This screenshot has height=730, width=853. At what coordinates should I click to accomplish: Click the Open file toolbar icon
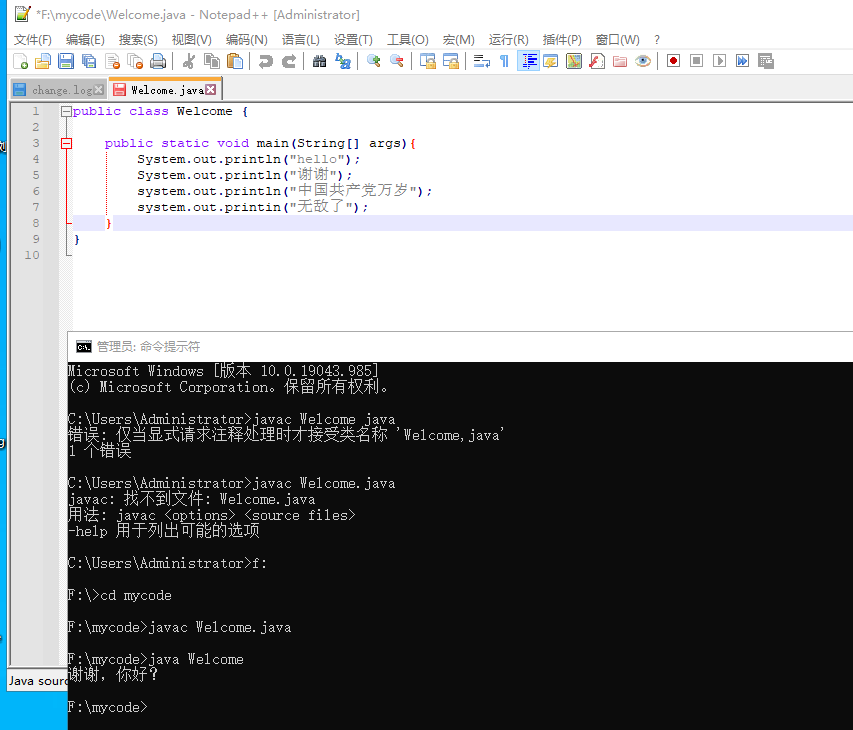point(43,61)
